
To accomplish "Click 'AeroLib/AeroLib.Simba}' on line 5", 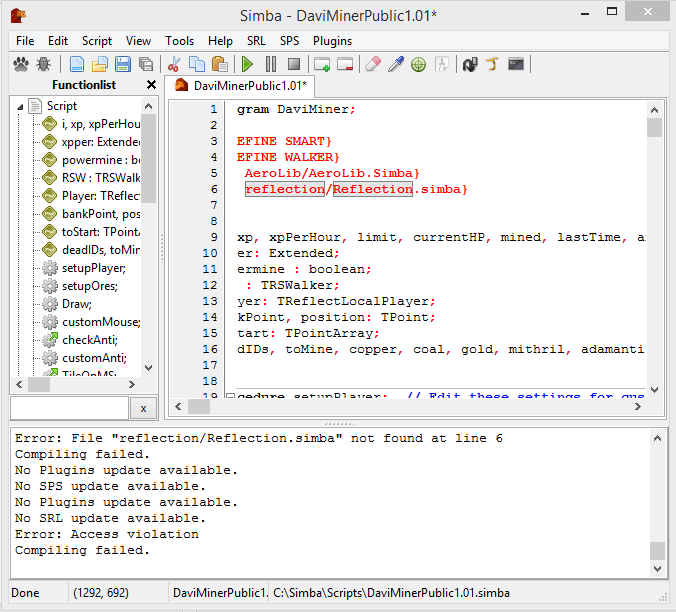I will (x=332, y=173).
